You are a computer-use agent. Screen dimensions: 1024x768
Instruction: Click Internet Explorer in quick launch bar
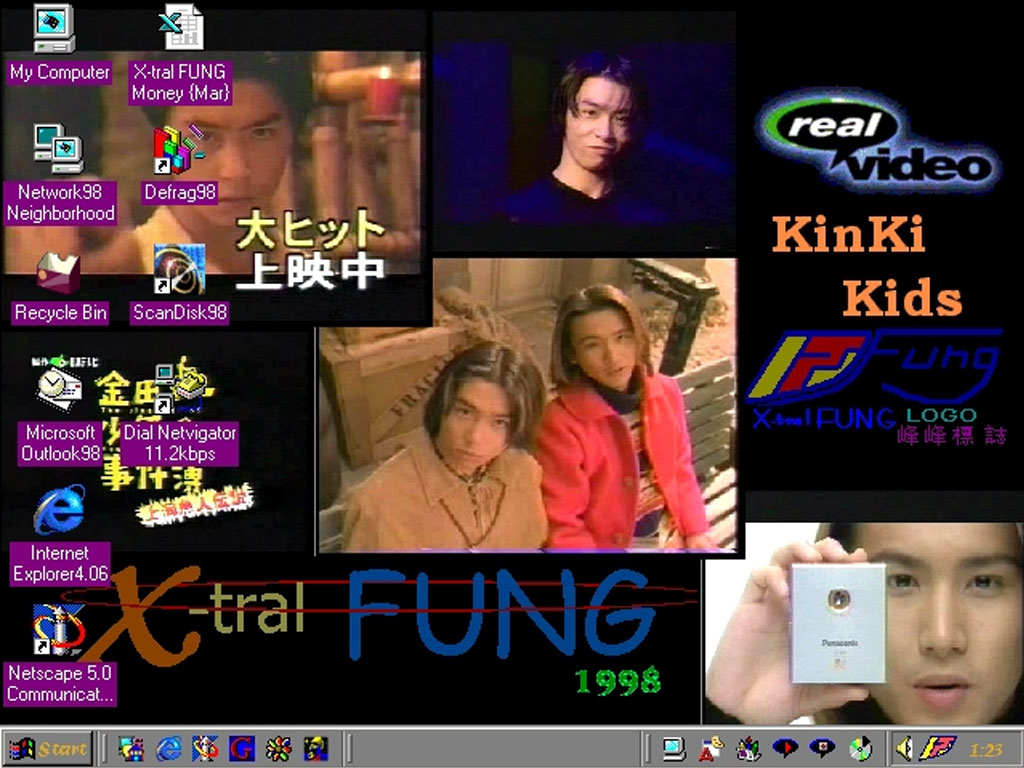[169, 748]
